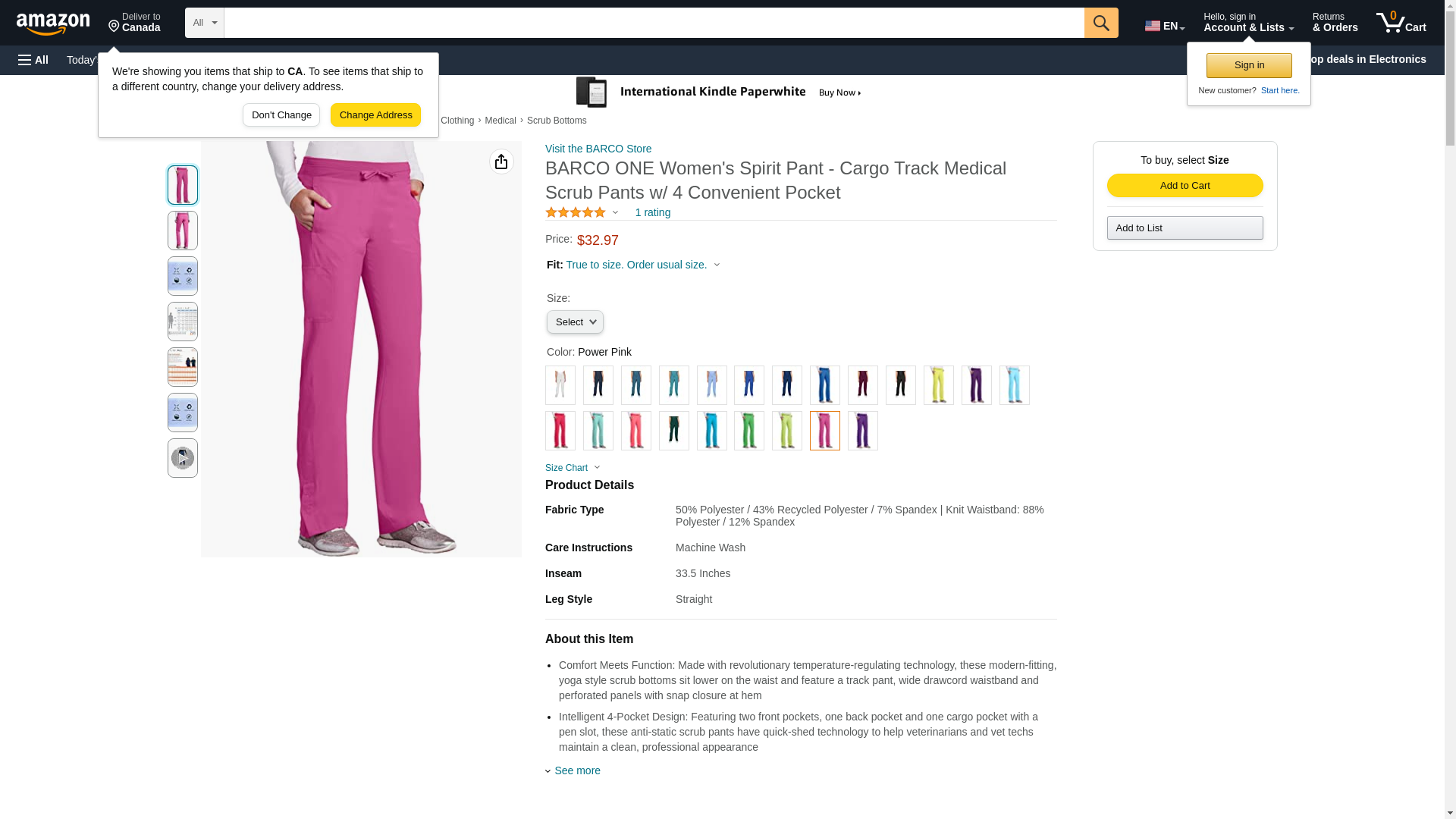
Task: Click the search magnifier Go button
Action: [x=1101, y=23]
